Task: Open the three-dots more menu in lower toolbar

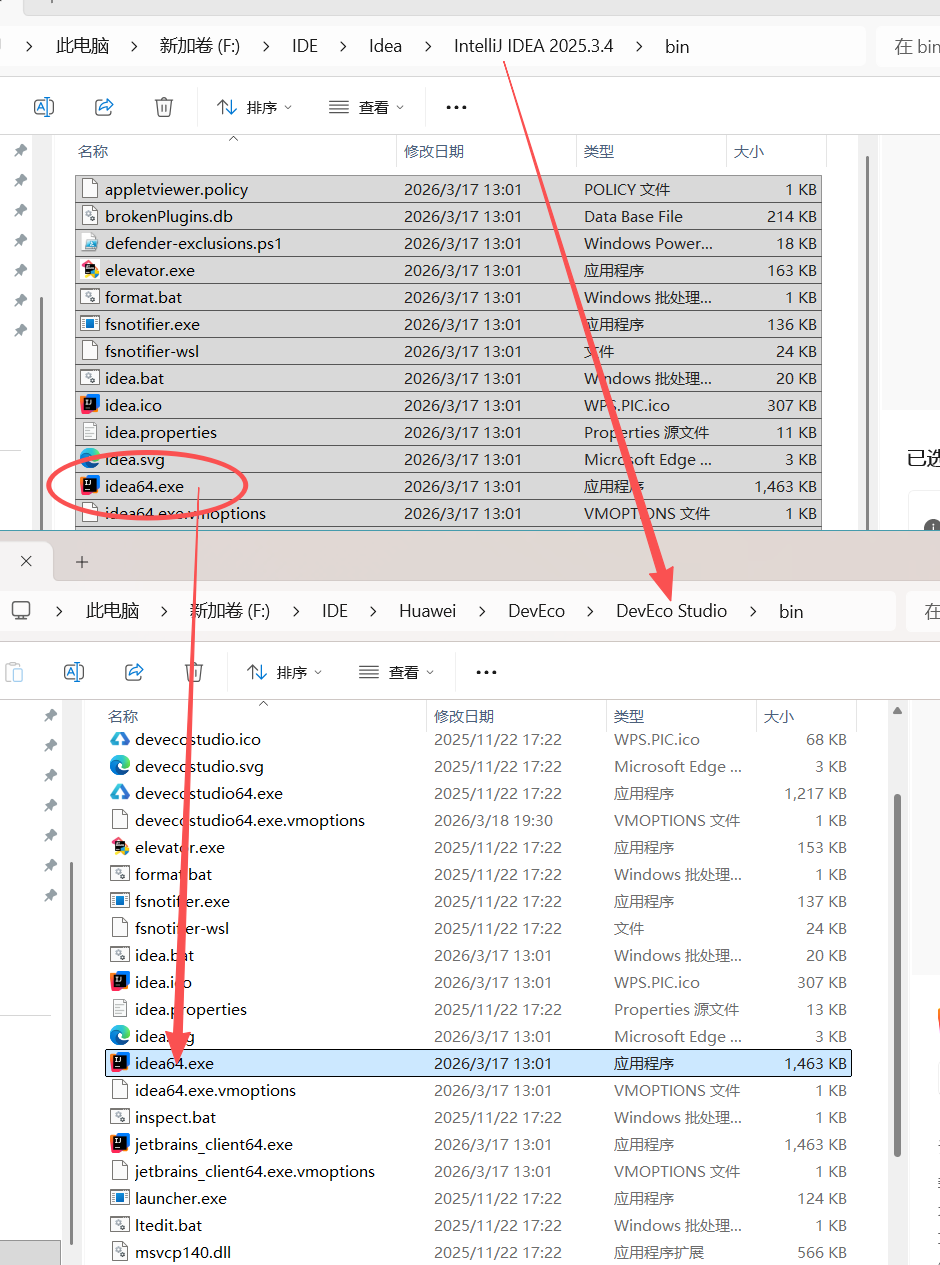Action: coord(486,672)
